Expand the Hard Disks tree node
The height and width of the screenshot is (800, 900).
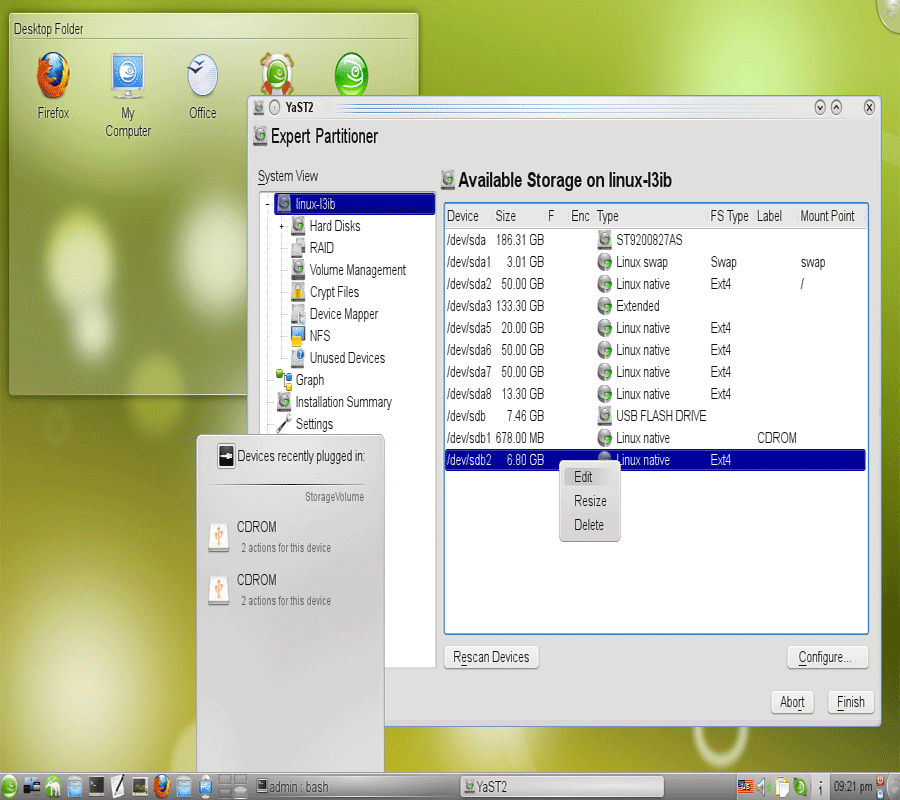pyautogui.click(x=281, y=227)
